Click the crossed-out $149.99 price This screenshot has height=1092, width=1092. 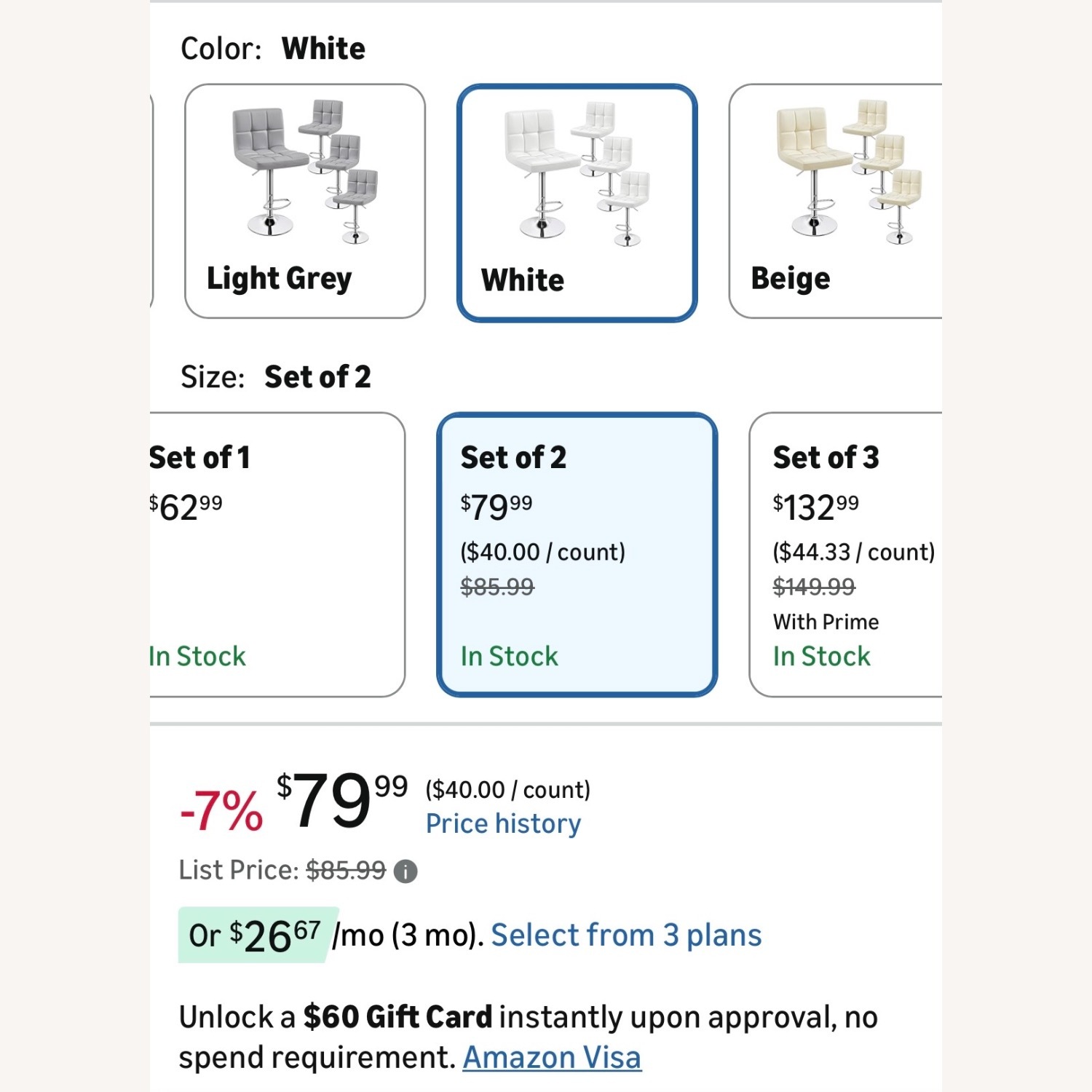(814, 586)
